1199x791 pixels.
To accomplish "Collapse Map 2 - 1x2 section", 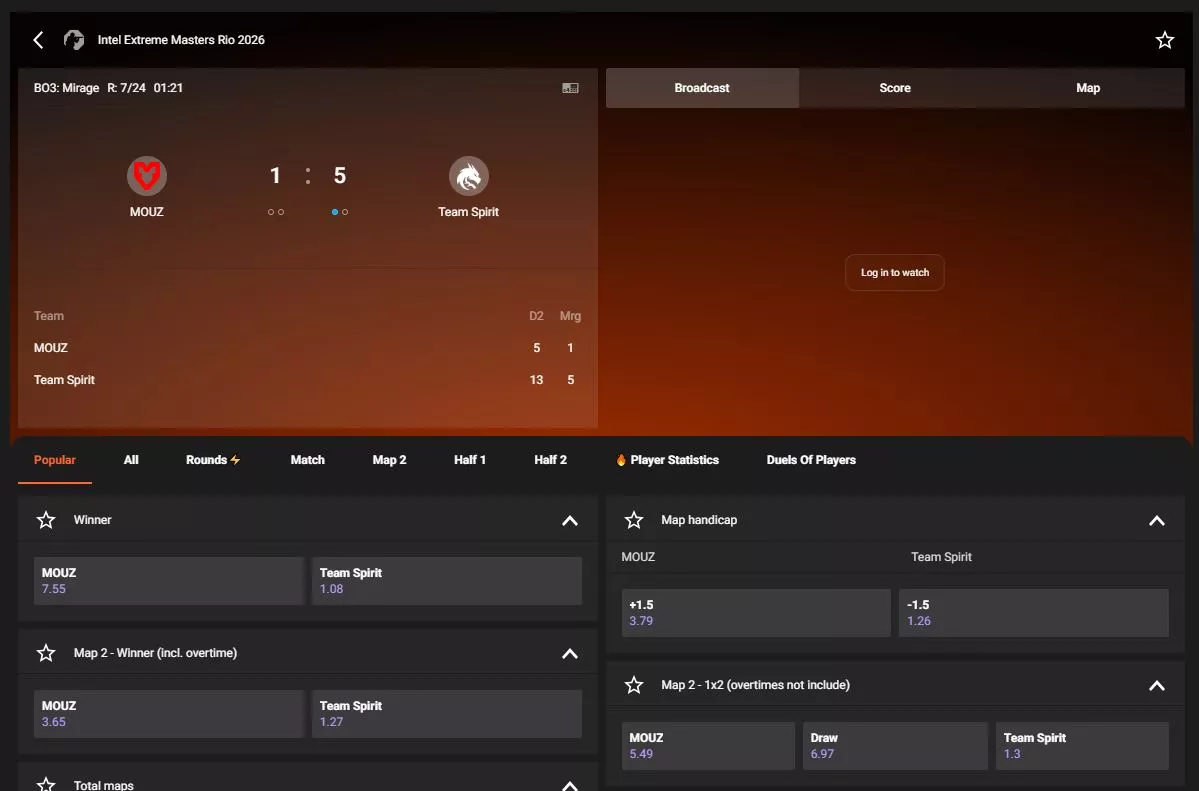I will click(1157, 686).
